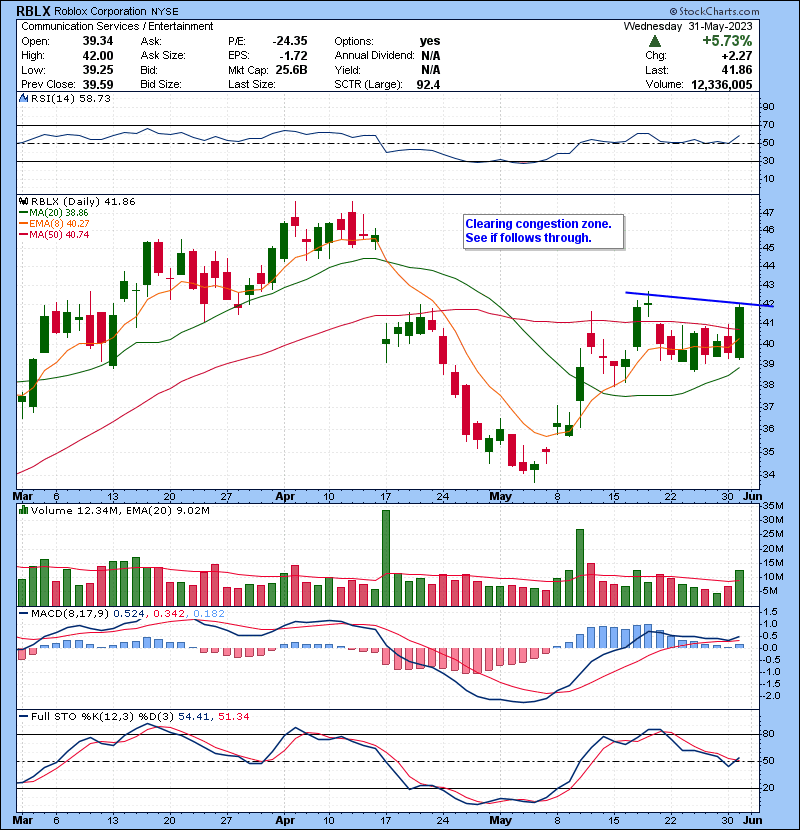Click the 47 price axis label
Viewport: 800px width, 830px height.
coord(768,213)
